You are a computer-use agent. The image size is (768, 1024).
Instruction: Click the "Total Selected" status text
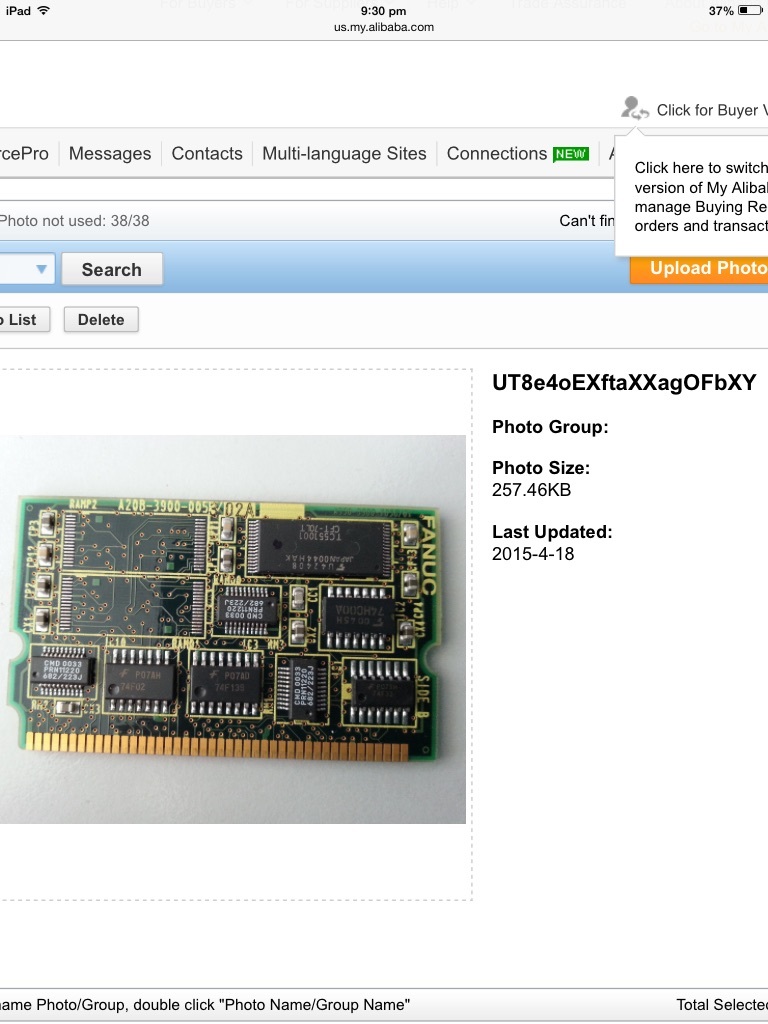[x=722, y=1004]
